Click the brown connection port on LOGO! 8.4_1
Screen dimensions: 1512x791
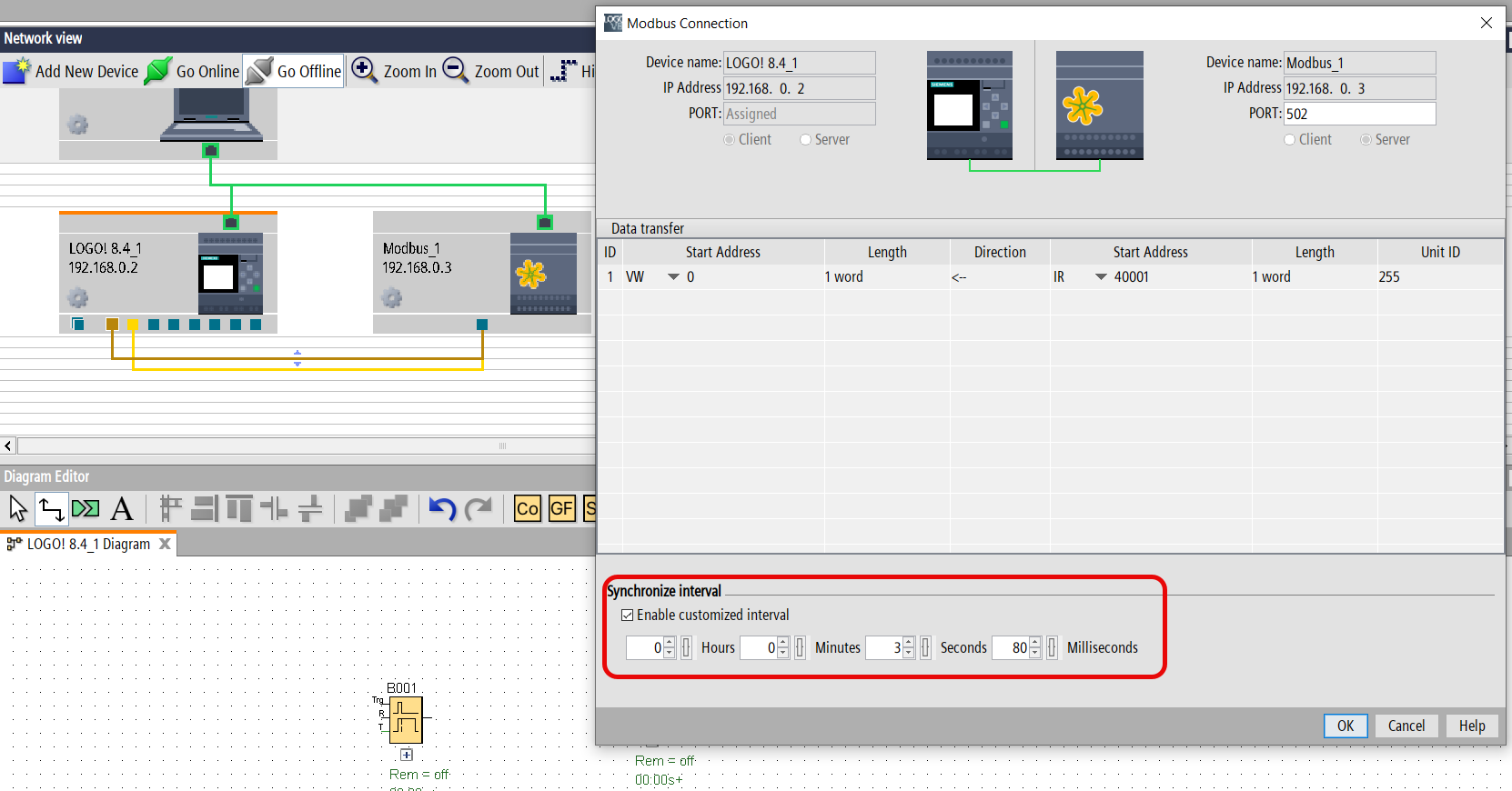point(112,325)
